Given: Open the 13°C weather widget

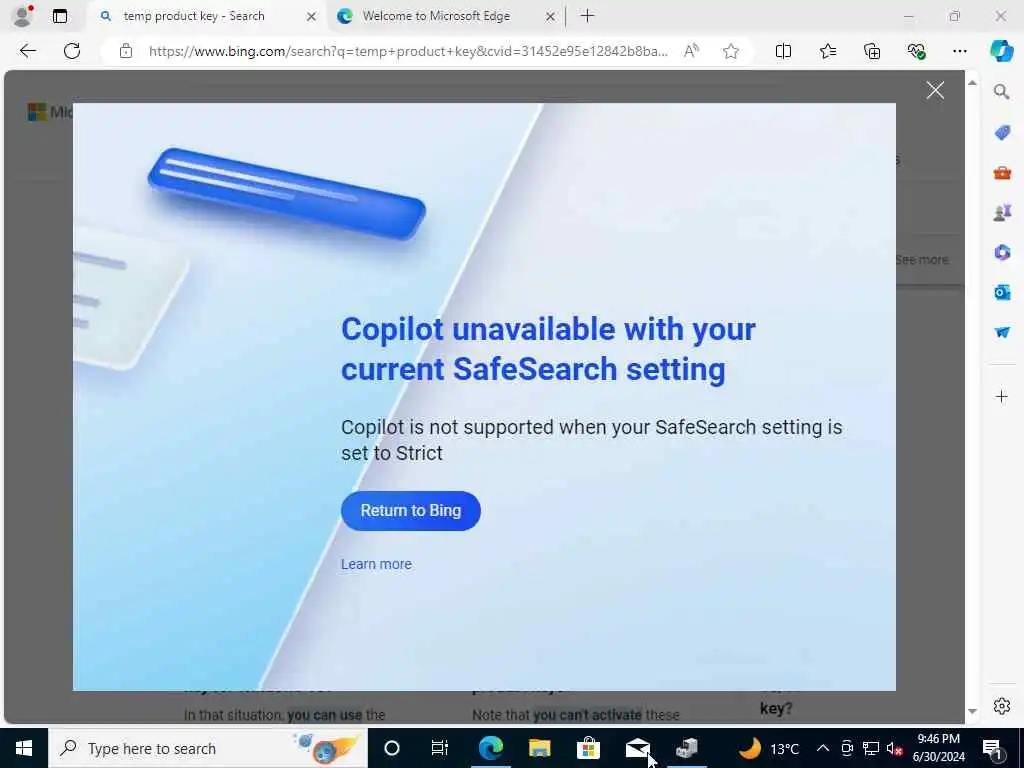Looking at the screenshot, I should click(769, 748).
